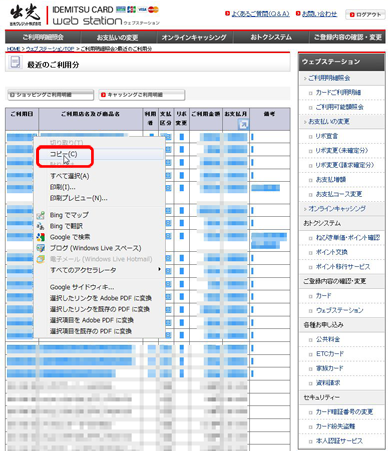Open the オンラインキャッシング navigation tab
This screenshot has width=388, height=451.
194,37
